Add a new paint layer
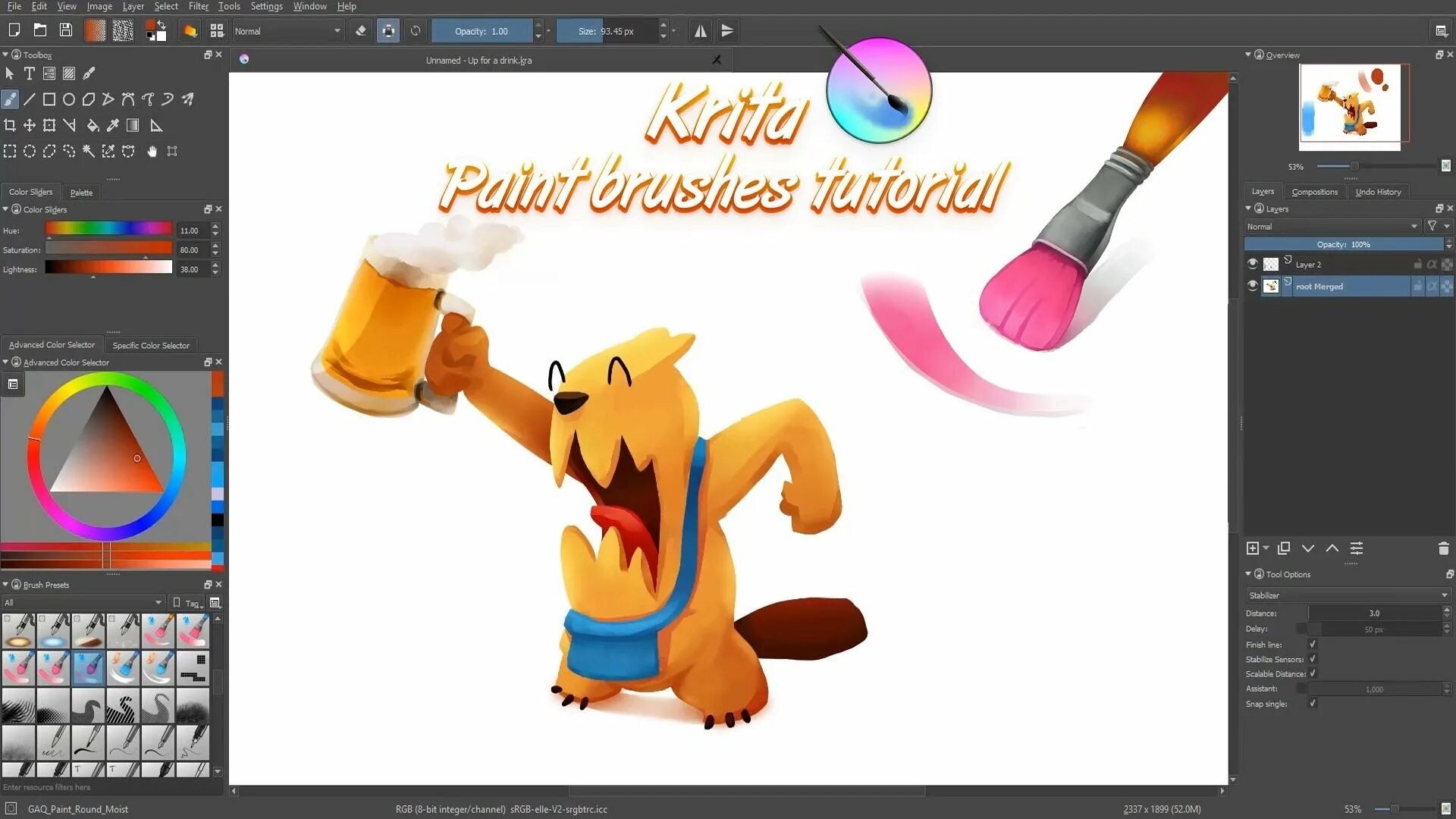1456x819 pixels. pyautogui.click(x=1253, y=548)
